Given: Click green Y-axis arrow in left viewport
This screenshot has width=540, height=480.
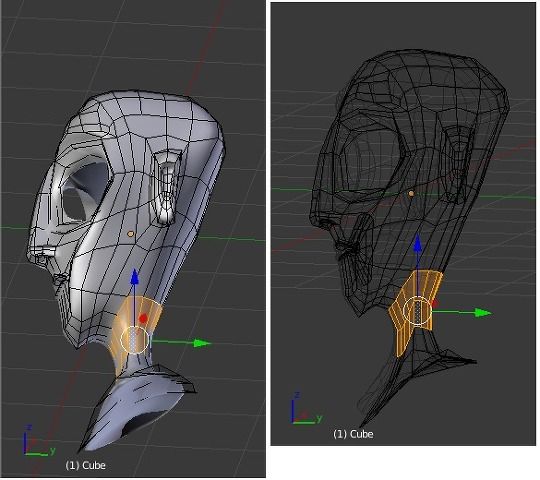Looking at the screenshot, I should pos(202,343).
